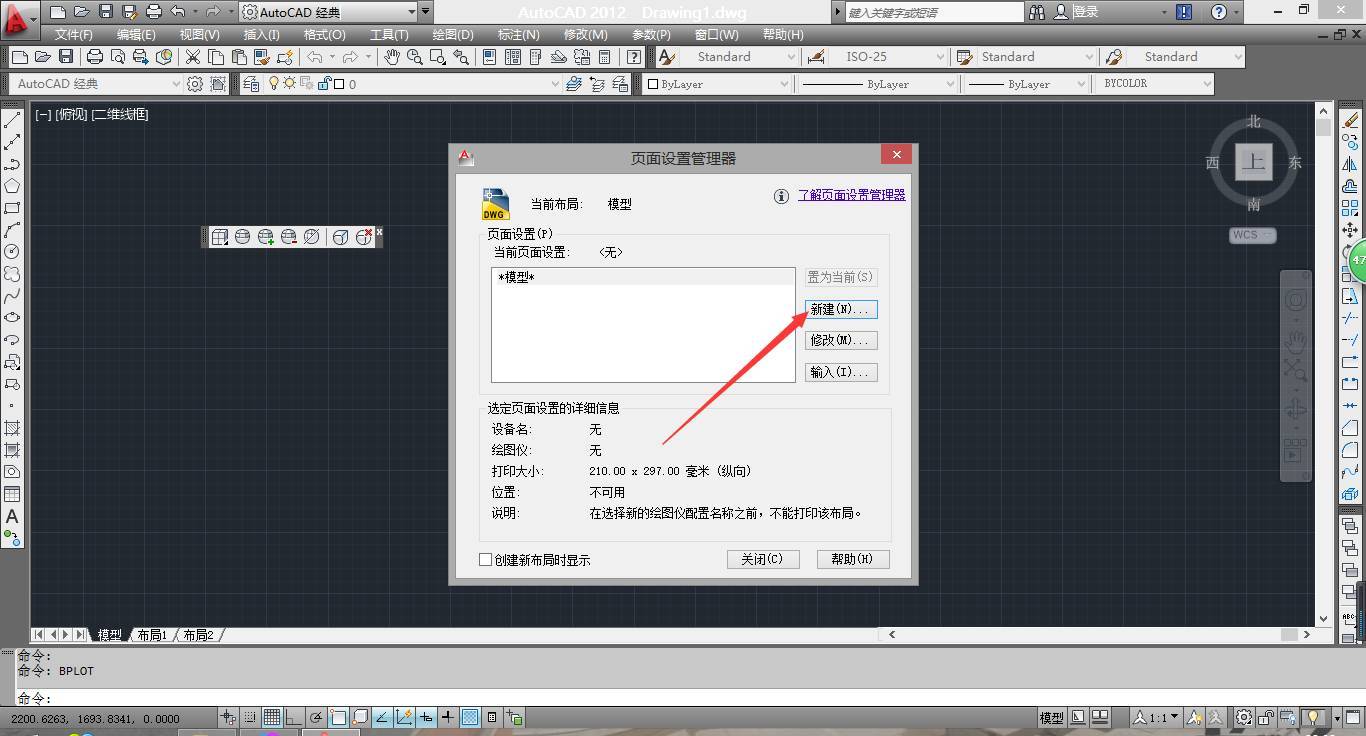
Task: Open the QuickCalc calculator icon
Action: pos(604,57)
